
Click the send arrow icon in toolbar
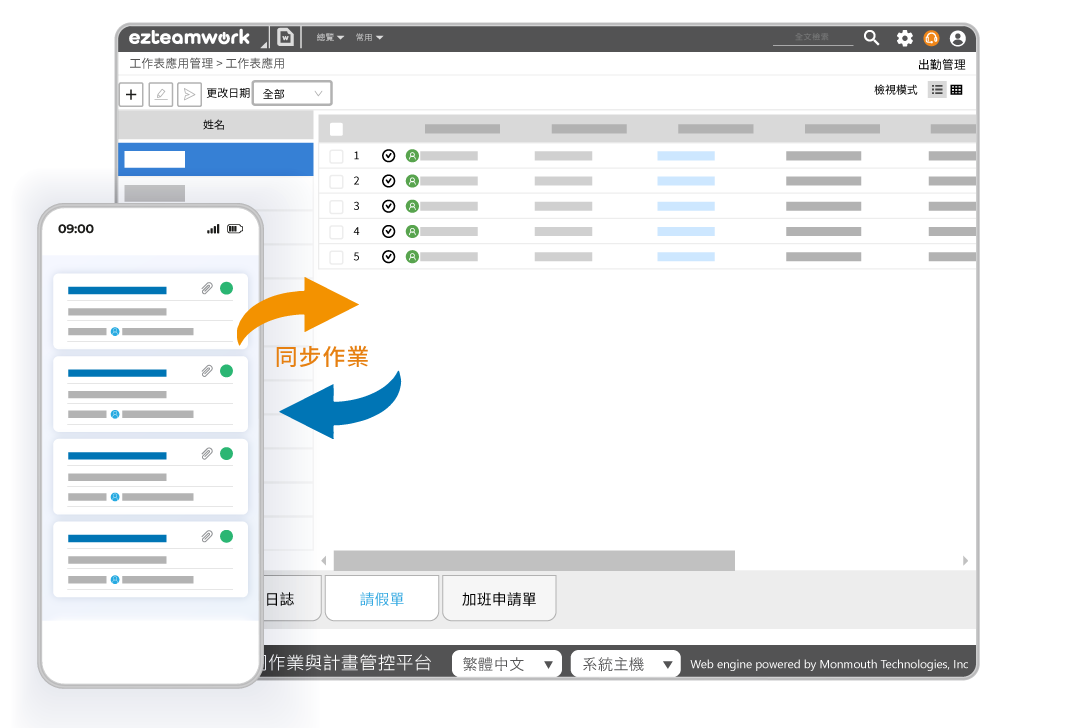click(188, 94)
